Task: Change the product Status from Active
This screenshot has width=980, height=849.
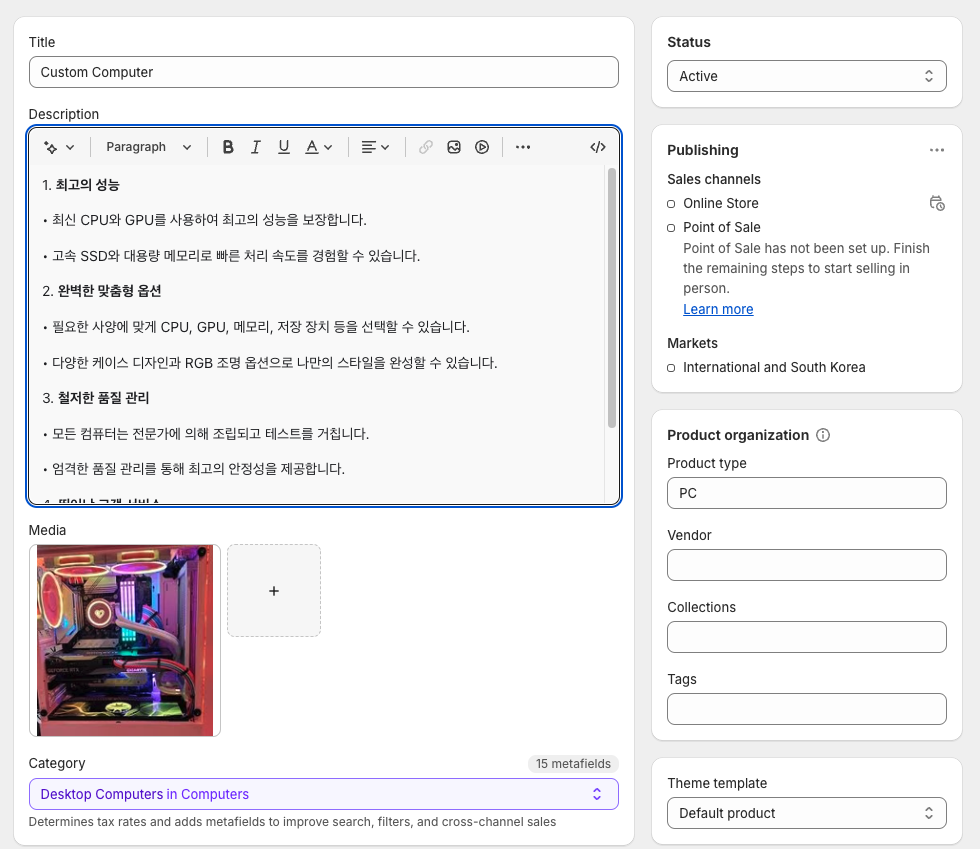Action: [806, 75]
